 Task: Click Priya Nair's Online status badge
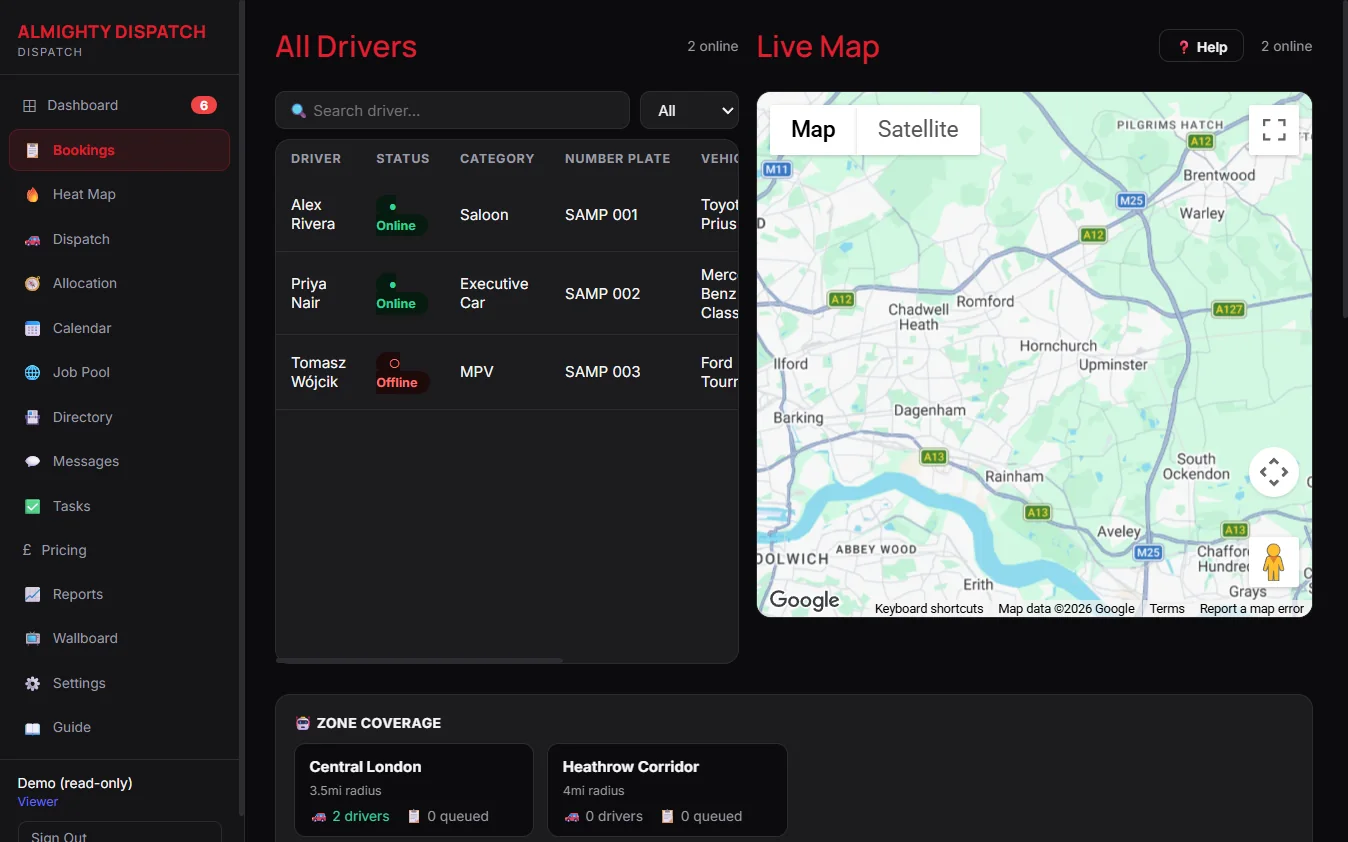point(401,294)
